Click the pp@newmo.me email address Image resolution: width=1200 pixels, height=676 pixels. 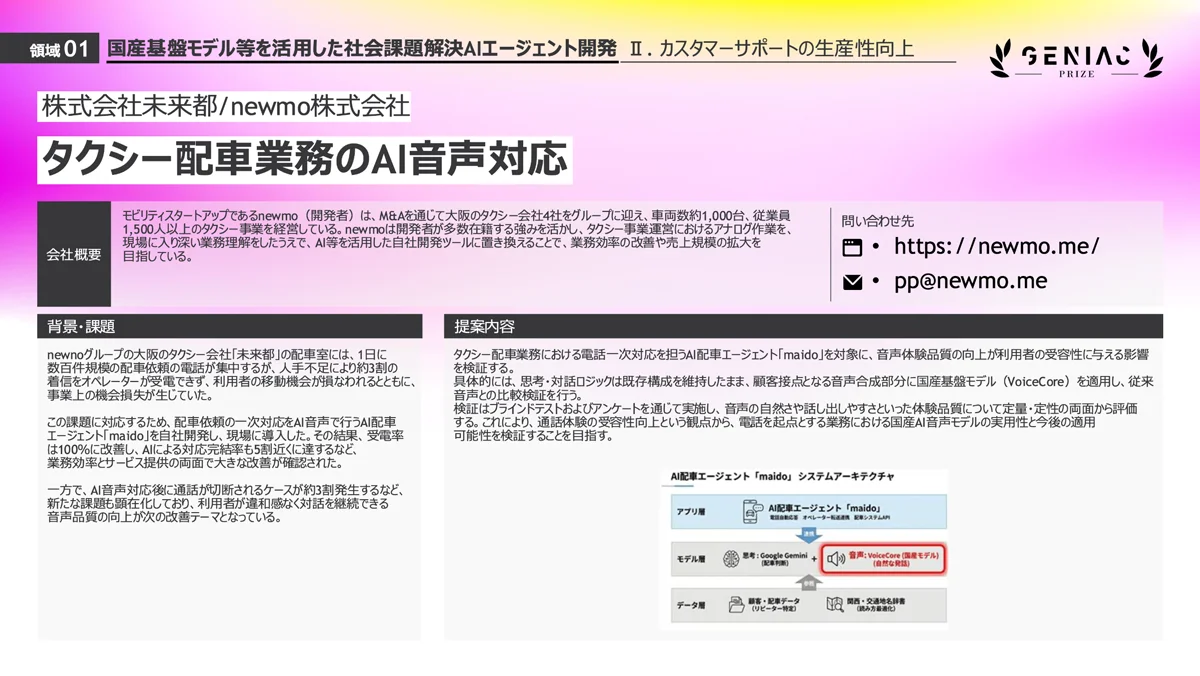[971, 282]
